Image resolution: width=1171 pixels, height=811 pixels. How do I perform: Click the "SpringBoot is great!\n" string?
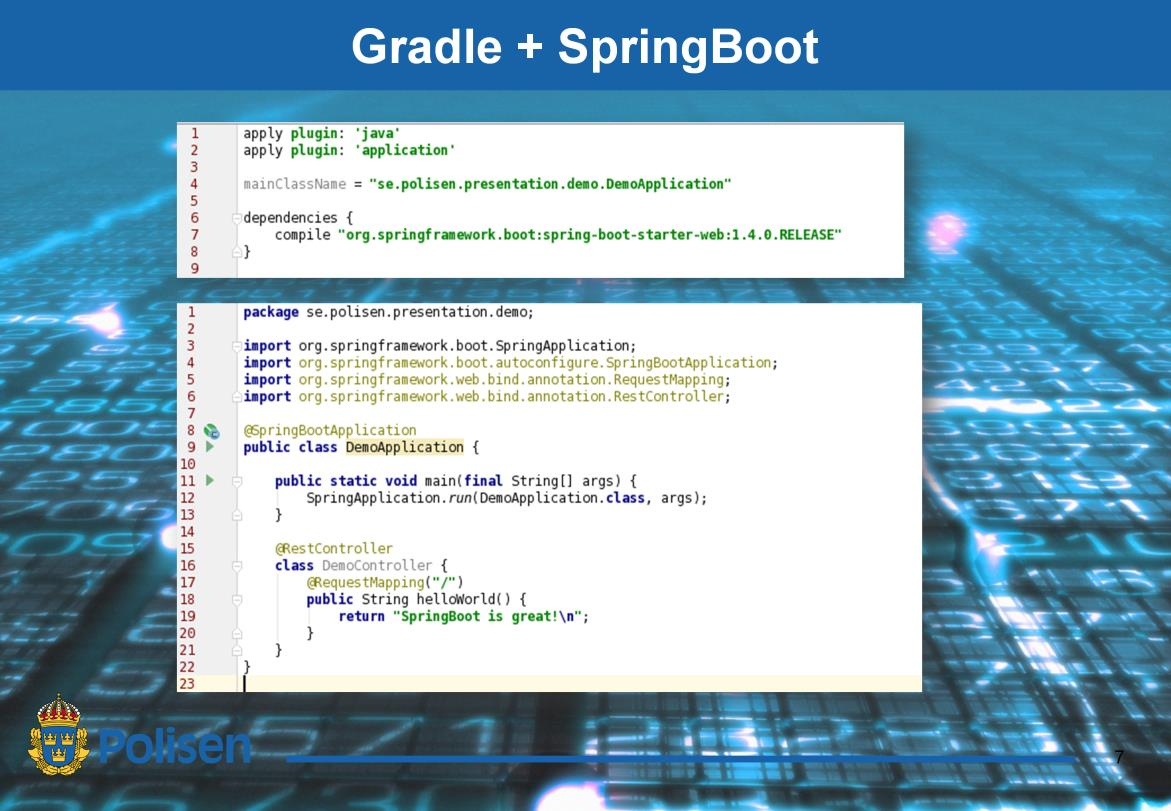pos(487,616)
